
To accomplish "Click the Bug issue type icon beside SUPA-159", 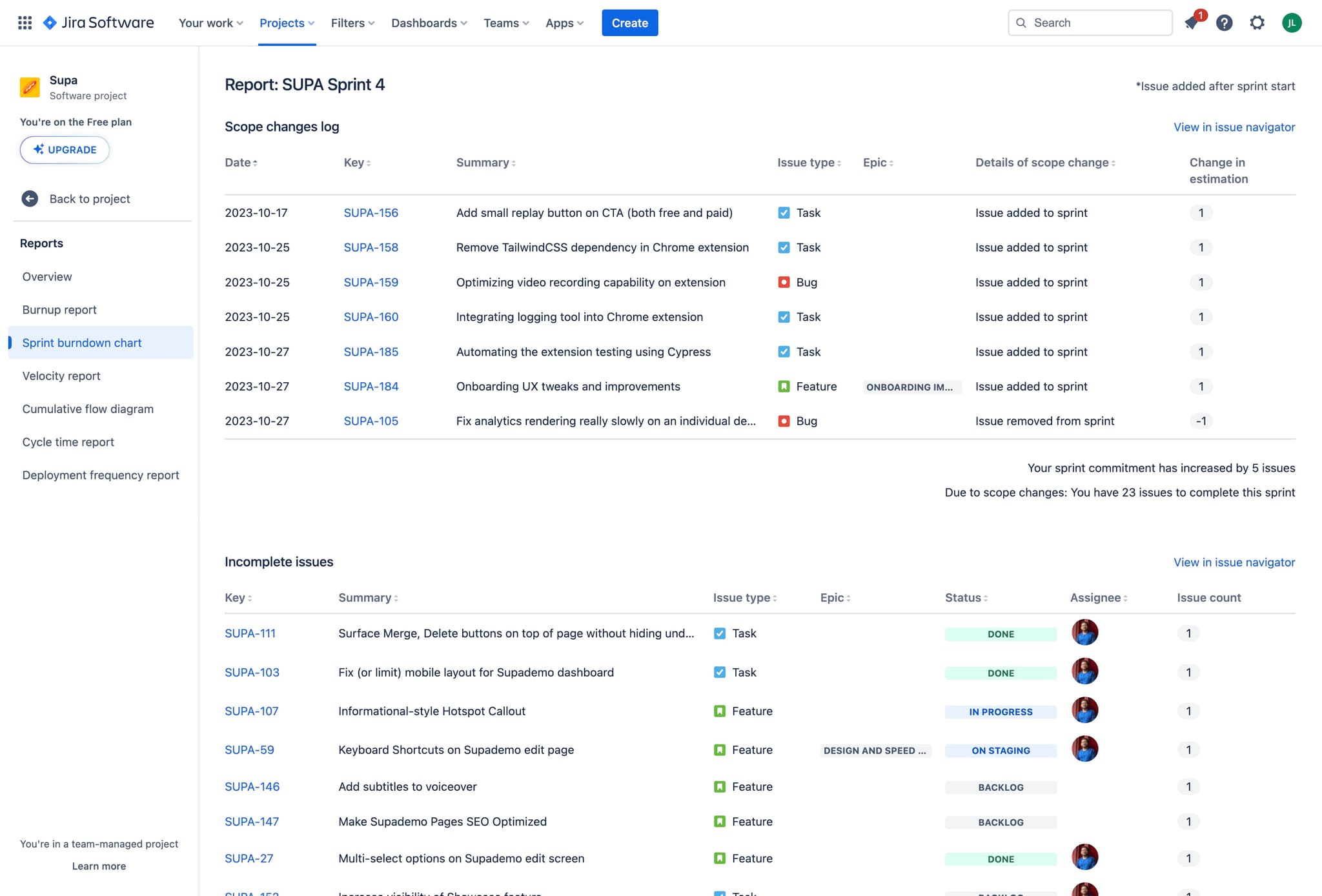I will click(x=784, y=282).
